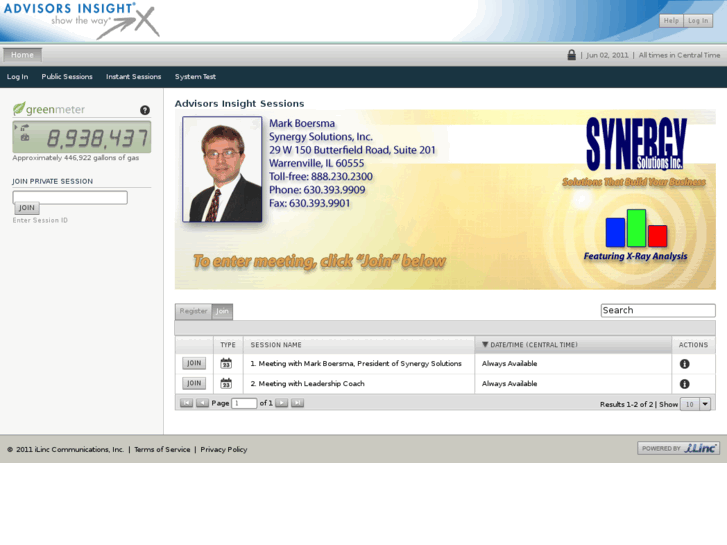Go to next page pagination arrow

pyautogui.click(x=281, y=403)
